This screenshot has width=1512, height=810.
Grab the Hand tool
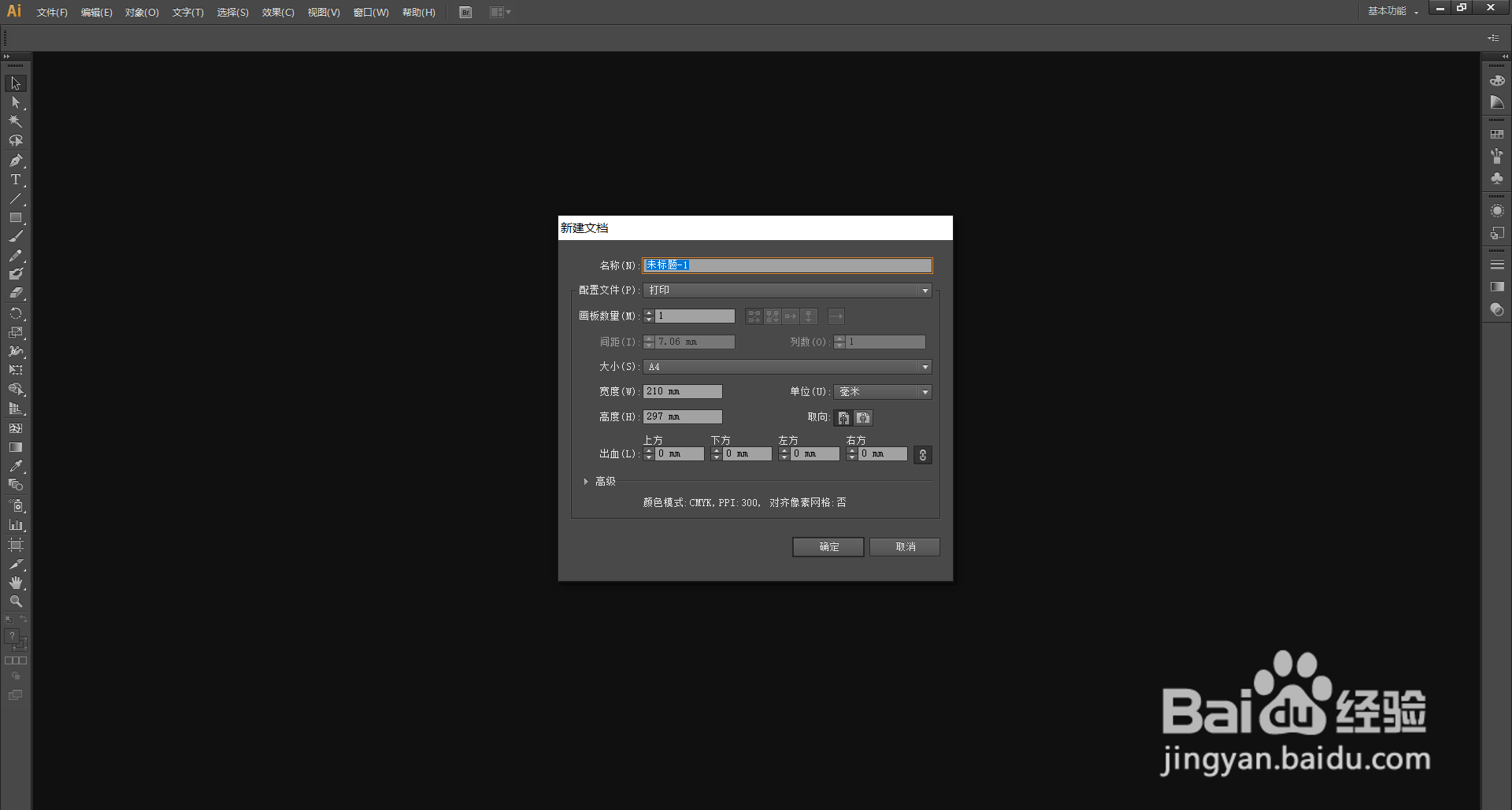point(15,583)
